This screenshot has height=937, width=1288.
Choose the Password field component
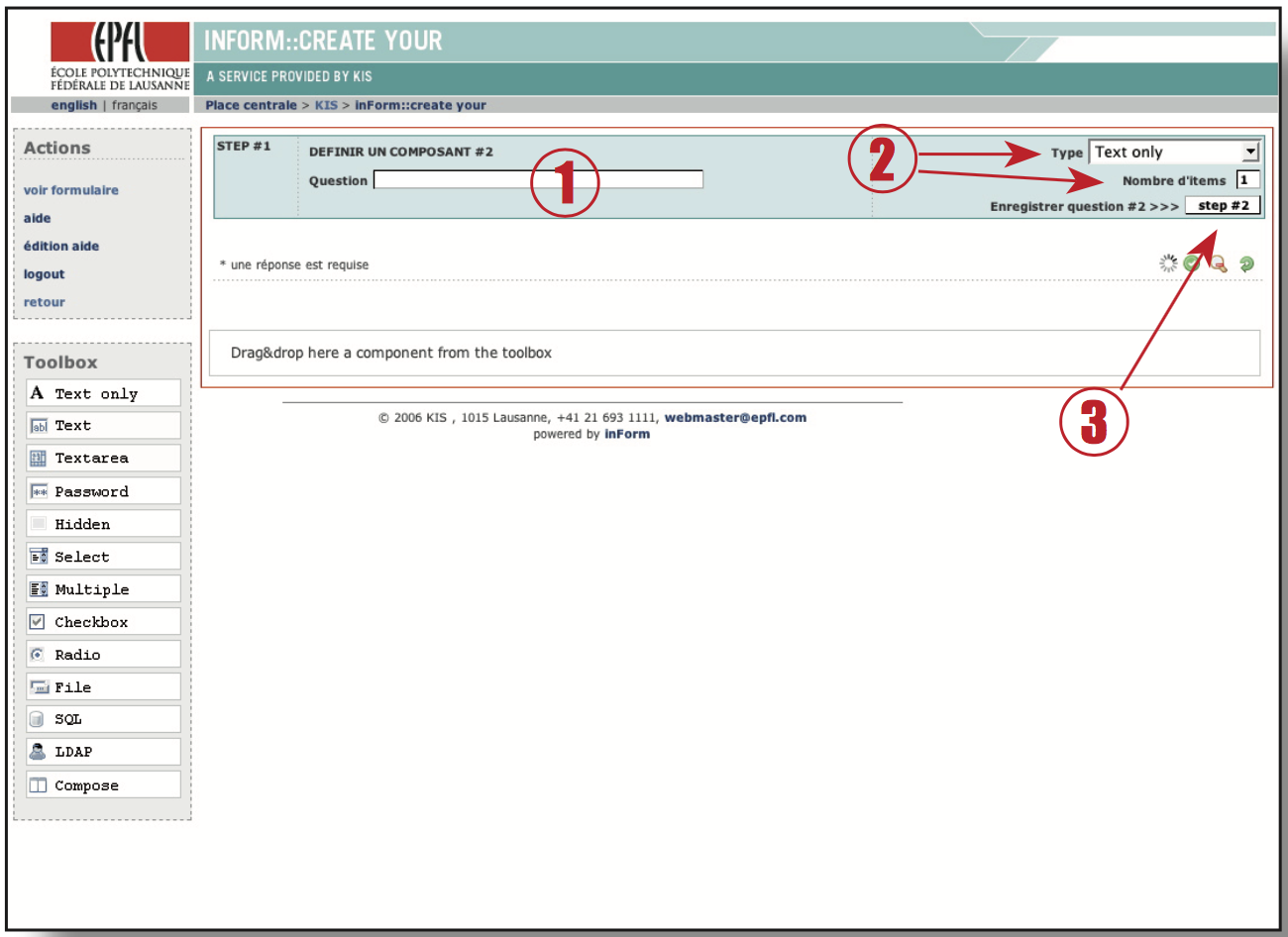coord(103,491)
